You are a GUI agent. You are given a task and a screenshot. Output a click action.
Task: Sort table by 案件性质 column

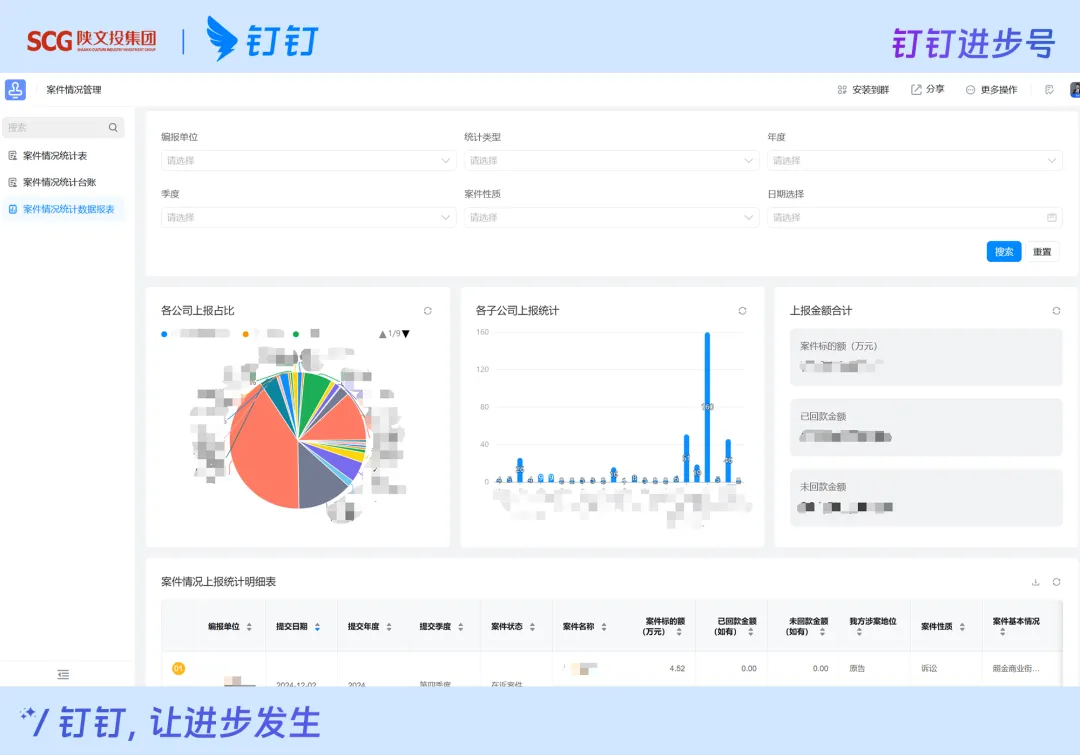tap(962, 627)
